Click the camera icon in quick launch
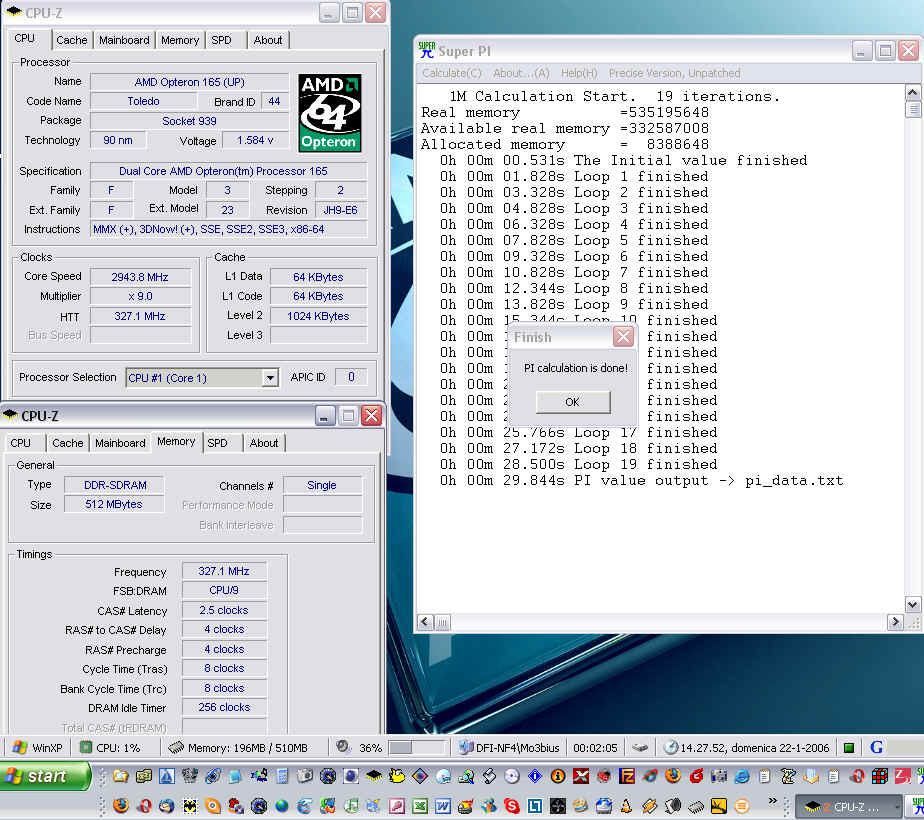The height and width of the screenshot is (820, 924). (x=305, y=776)
